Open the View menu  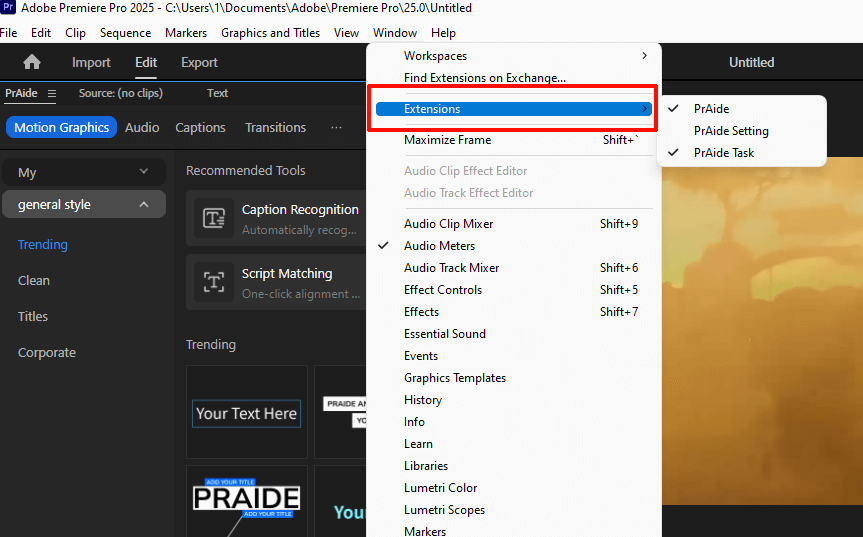click(x=346, y=33)
